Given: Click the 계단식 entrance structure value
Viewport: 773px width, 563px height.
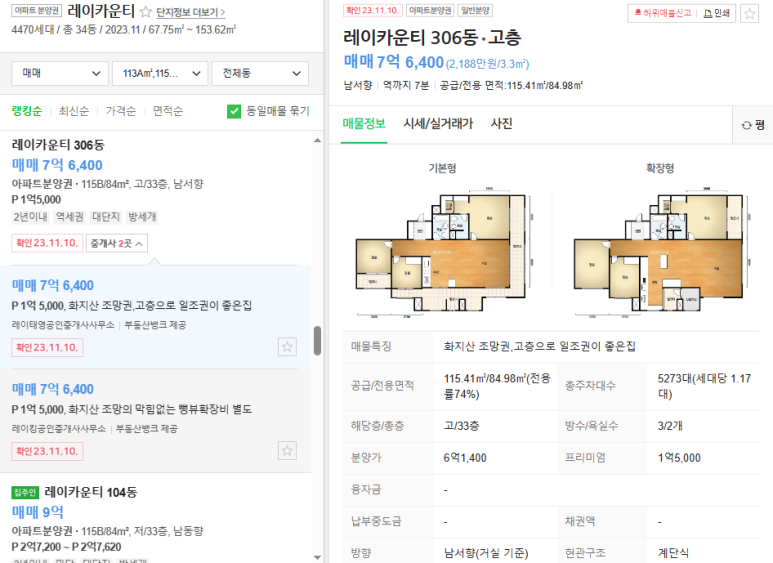Looking at the screenshot, I should click(x=673, y=553).
